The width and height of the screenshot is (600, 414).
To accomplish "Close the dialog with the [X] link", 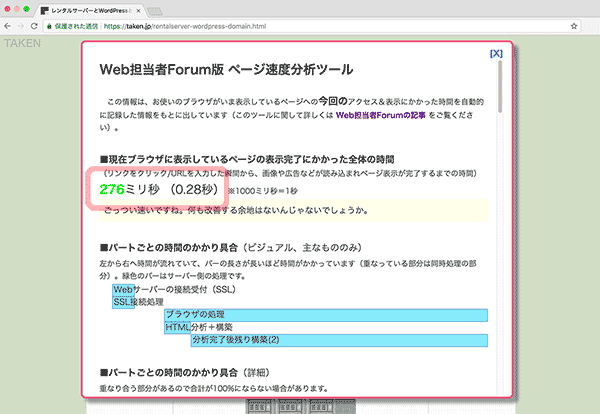I will click(x=496, y=54).
